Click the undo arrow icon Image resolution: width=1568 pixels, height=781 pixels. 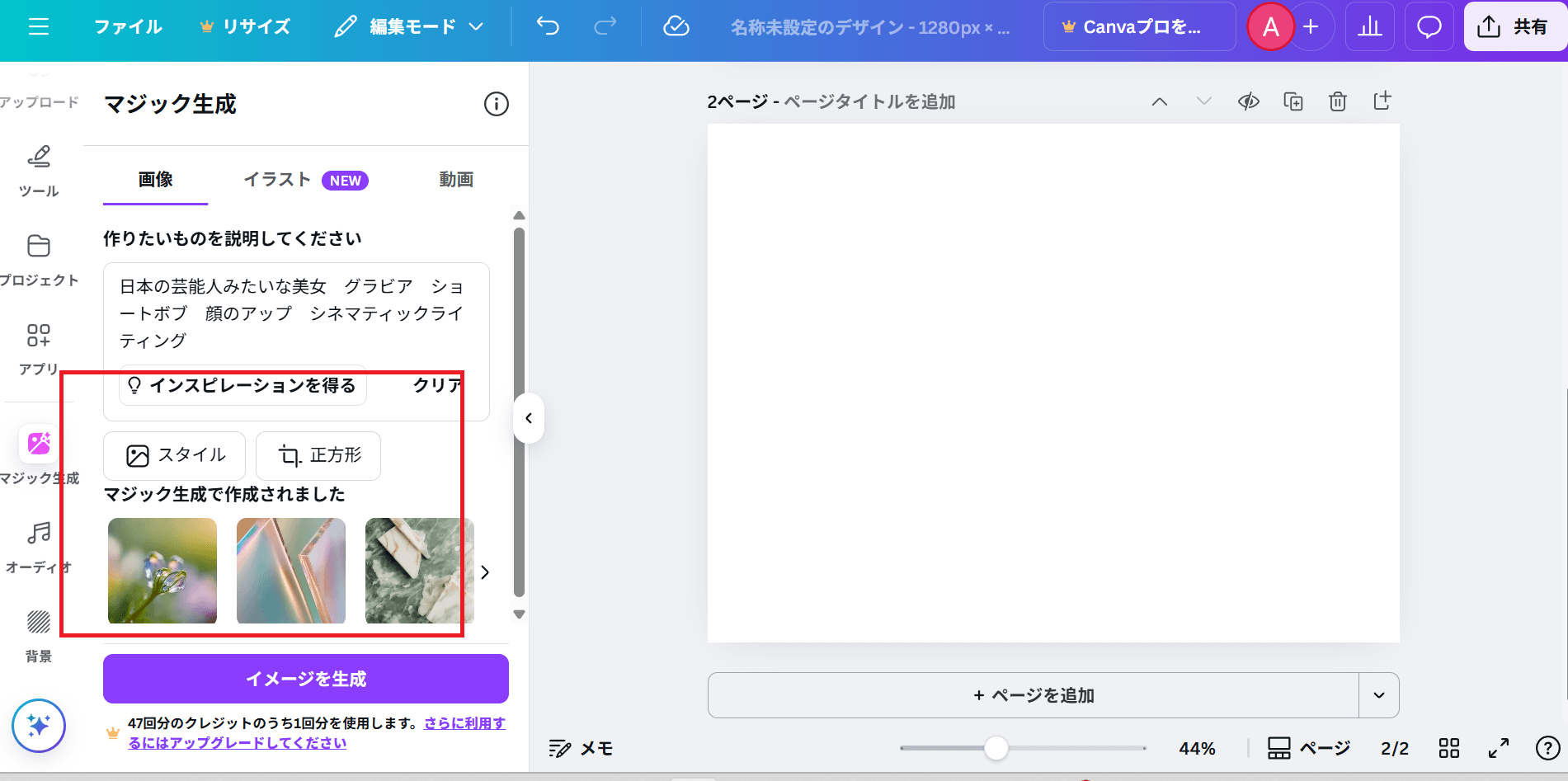(x=548, y=26)
